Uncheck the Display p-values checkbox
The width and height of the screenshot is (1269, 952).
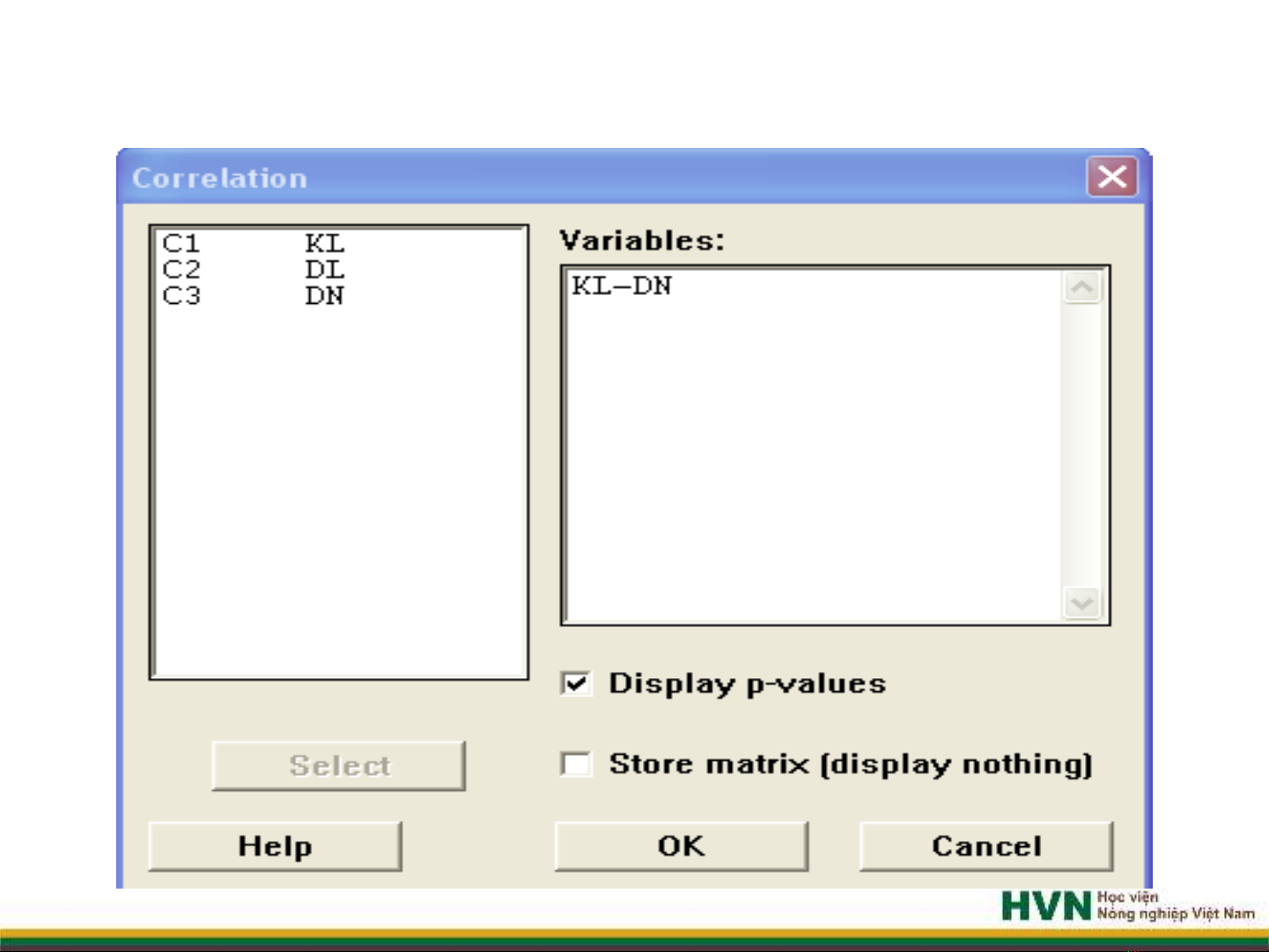[576, 683]
